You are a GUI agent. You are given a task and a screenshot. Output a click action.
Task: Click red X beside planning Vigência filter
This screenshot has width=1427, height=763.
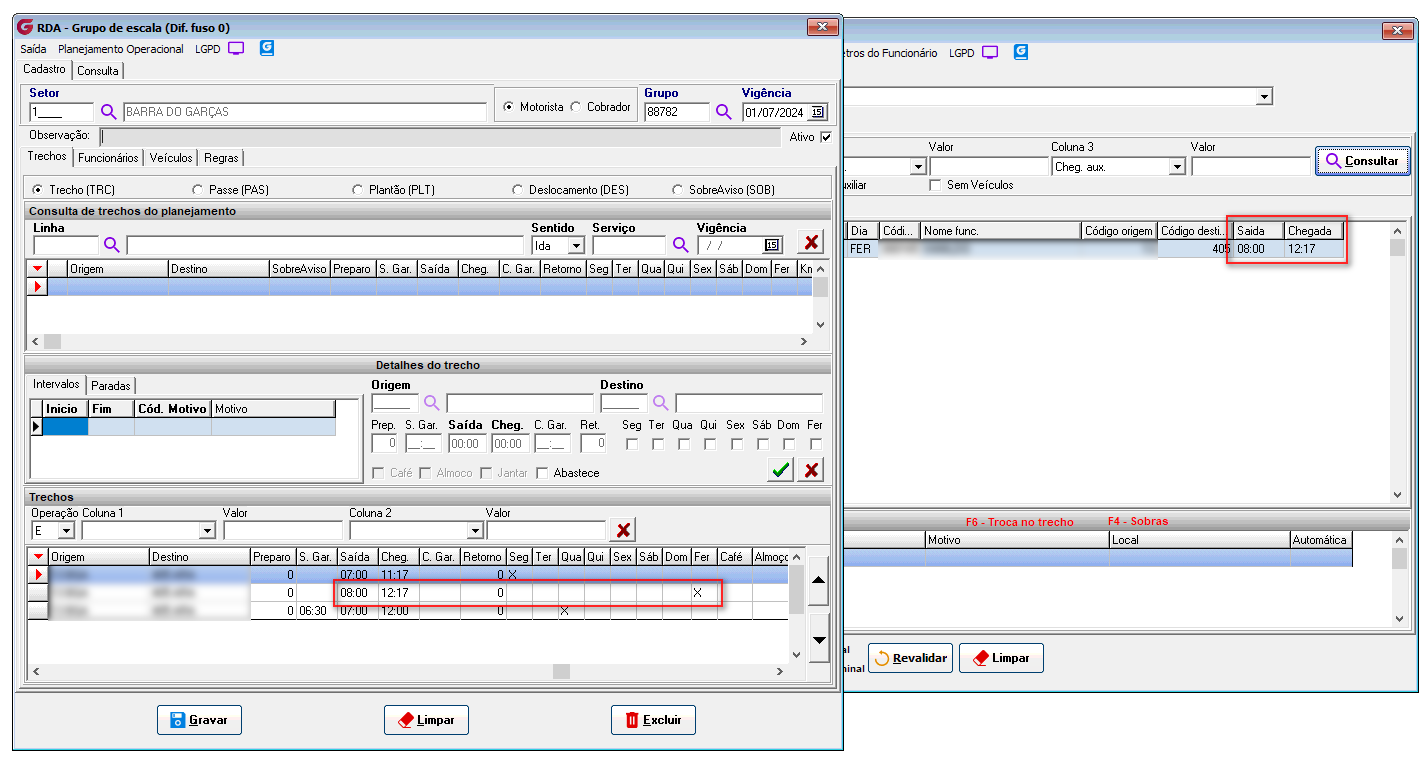[811, 242]
